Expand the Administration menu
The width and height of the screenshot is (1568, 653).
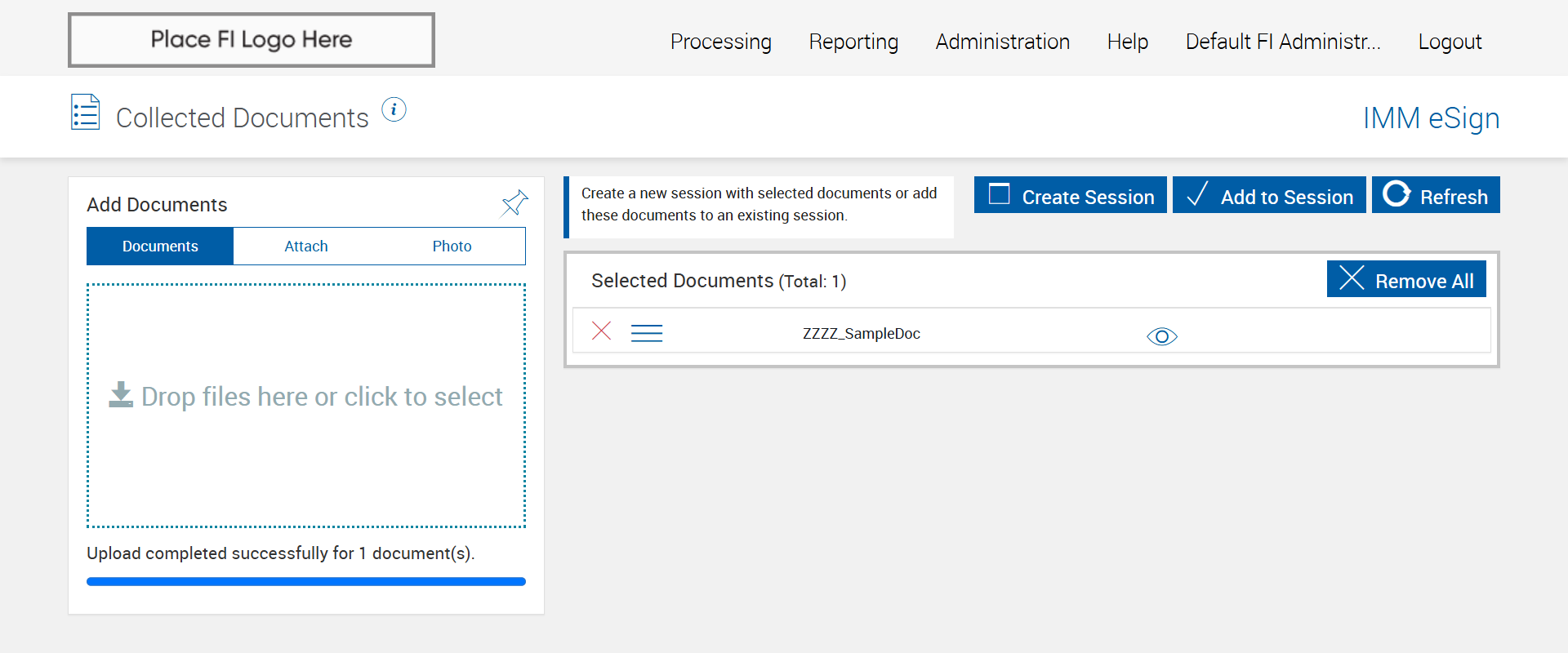tap(1002, 42)
